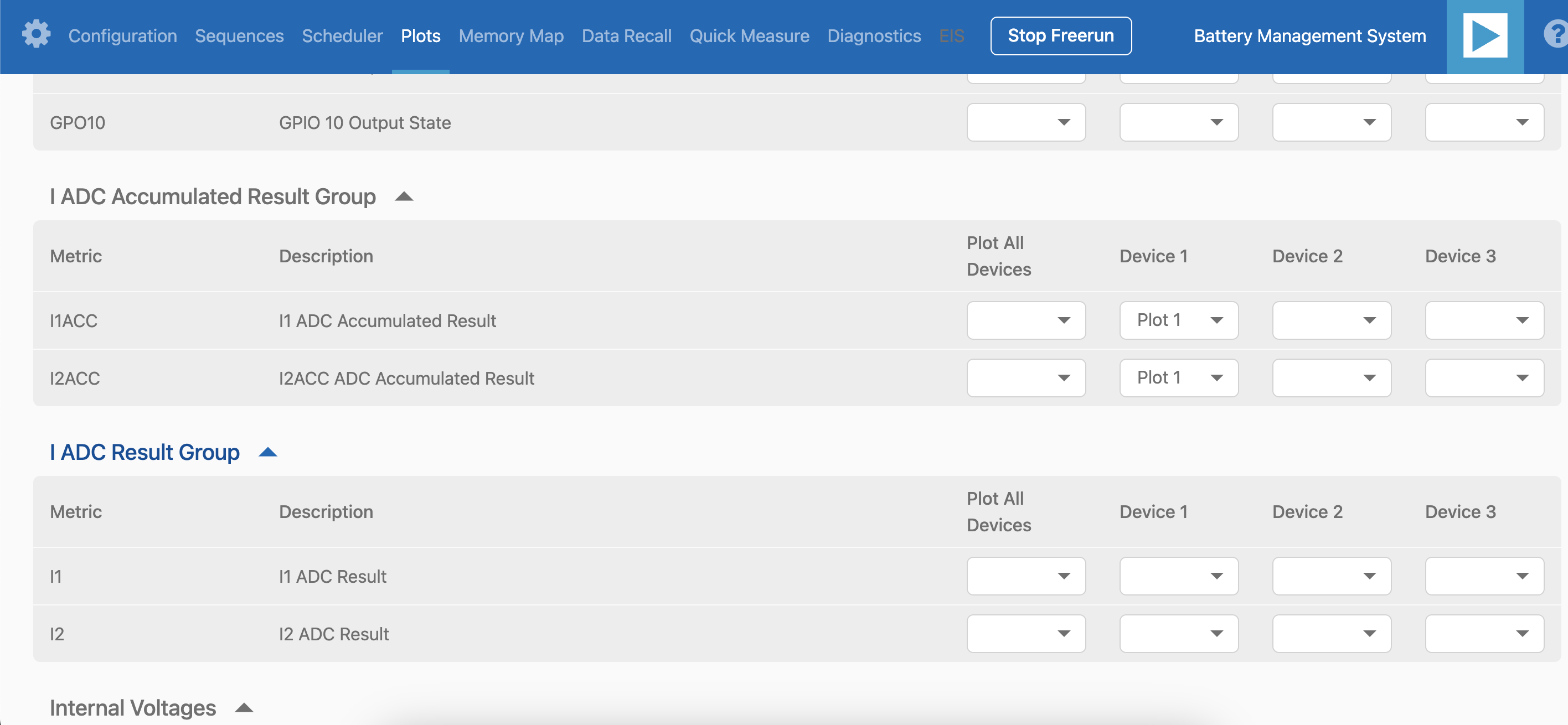The image size is (1568, 725).
Task: Open the Device 2 dropdown for I1 ADC Result
Action: click(x=1332, y=576)
